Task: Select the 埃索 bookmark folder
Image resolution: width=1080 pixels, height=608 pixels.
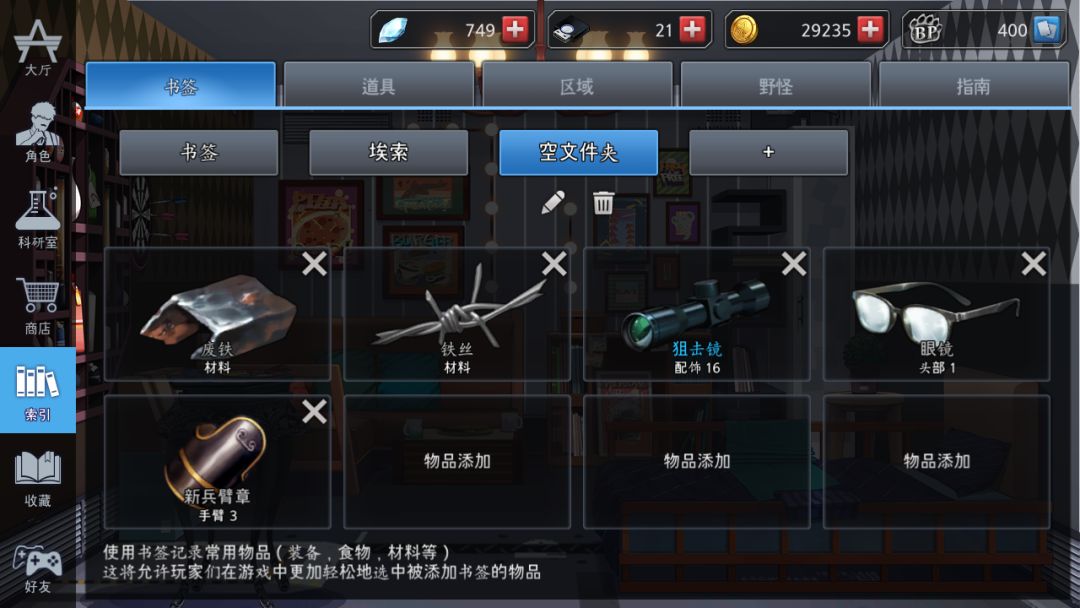Action: point(388,152)
